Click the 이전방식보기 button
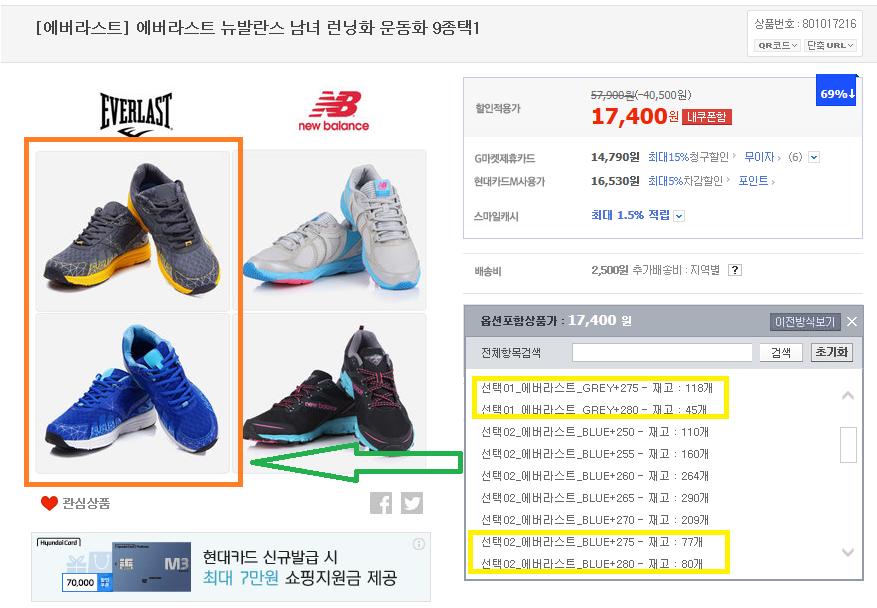 pos(805,322)
